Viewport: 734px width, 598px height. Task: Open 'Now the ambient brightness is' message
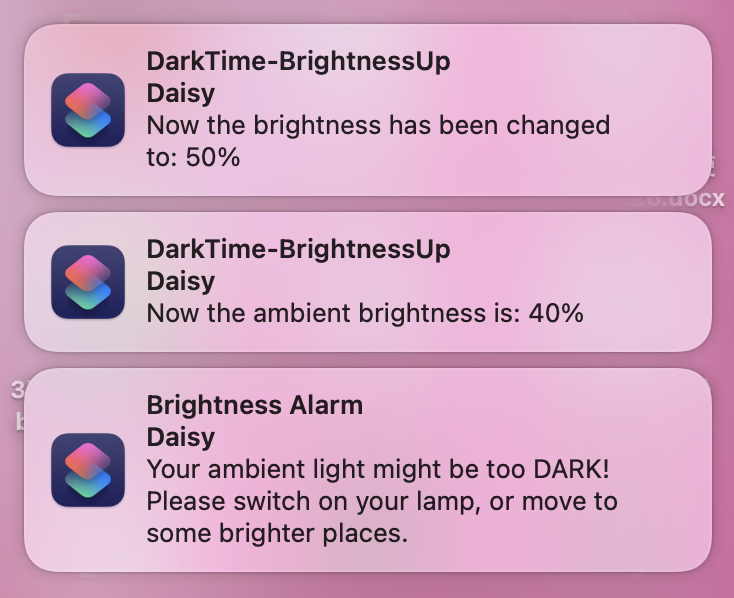pyautogui.click(x=365, y=313)
